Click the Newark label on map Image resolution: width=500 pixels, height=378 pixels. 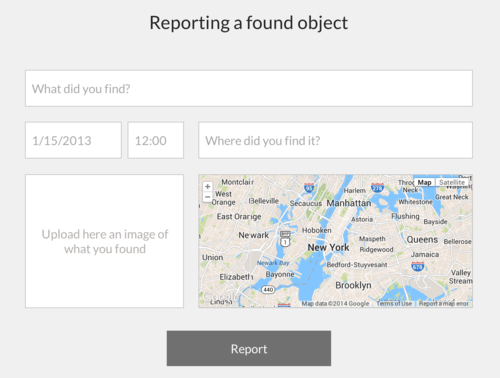[253, 235]
